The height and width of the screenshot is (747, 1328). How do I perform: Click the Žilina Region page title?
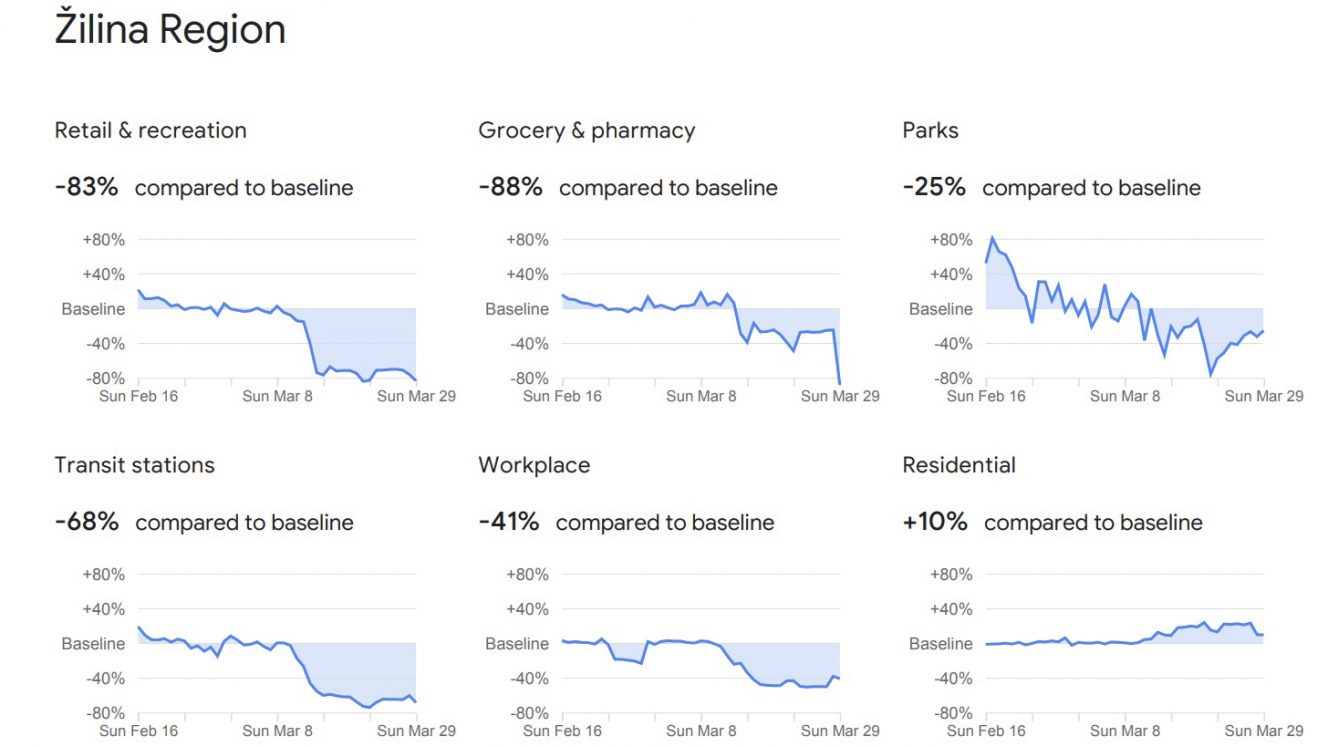click(x=170, y=29)
